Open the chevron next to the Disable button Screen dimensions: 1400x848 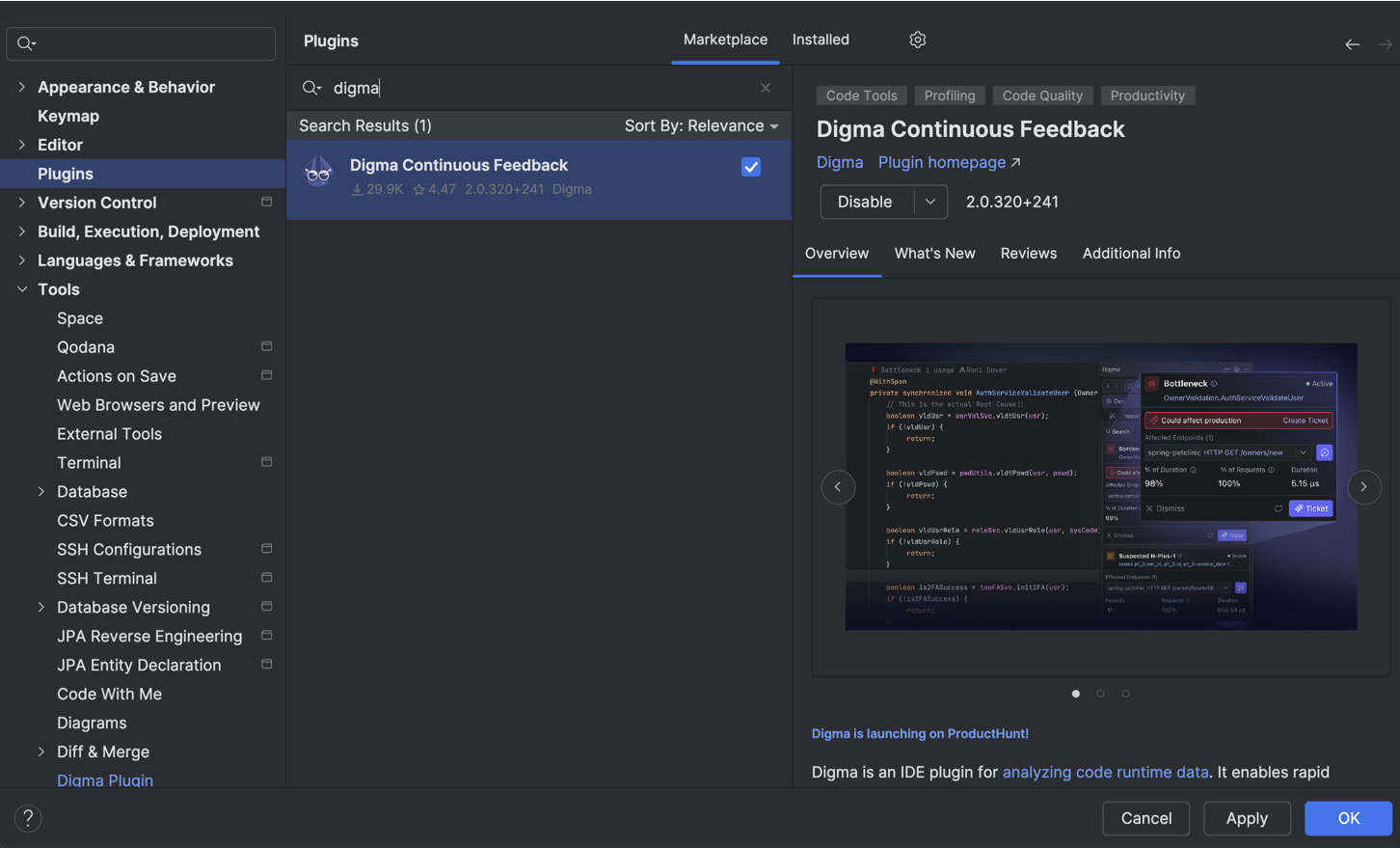pyautogui.click(x=930, y=202)
